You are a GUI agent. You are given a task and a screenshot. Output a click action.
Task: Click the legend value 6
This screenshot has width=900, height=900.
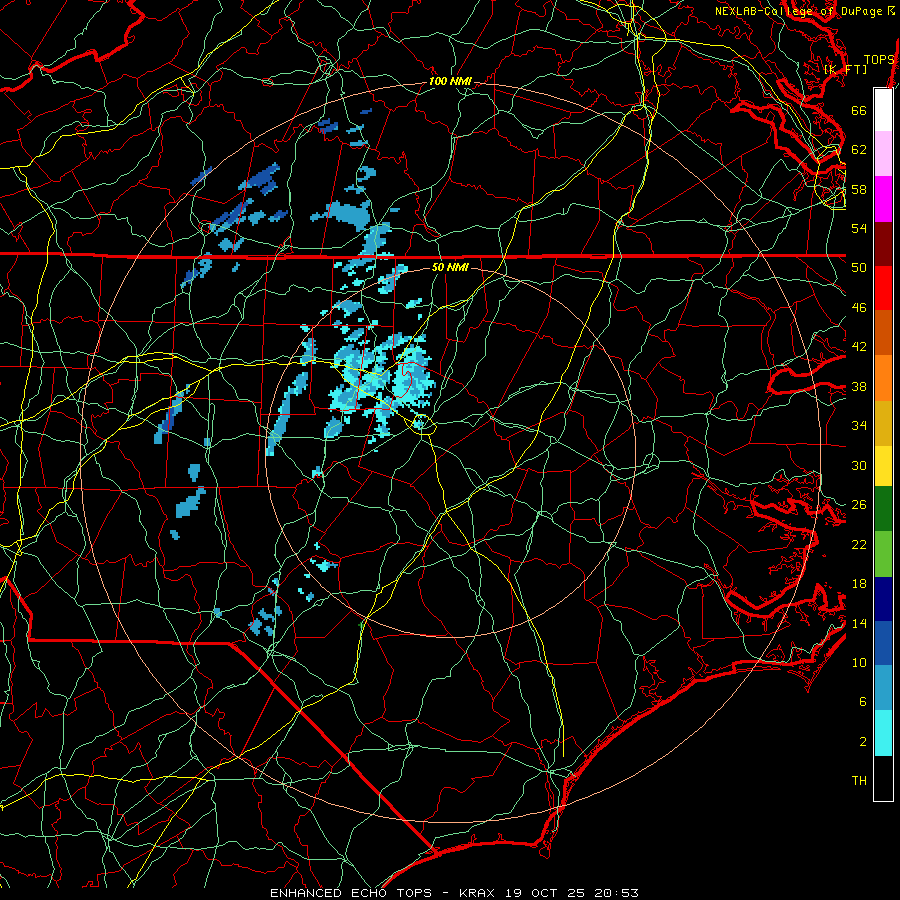[x=863, y=702]
